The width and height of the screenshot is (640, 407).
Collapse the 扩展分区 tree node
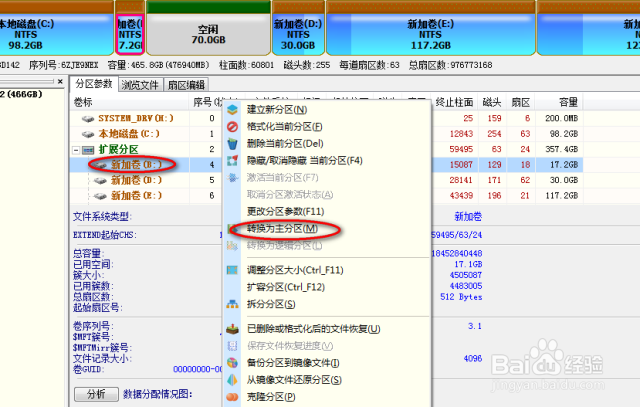tap(76, 150)
